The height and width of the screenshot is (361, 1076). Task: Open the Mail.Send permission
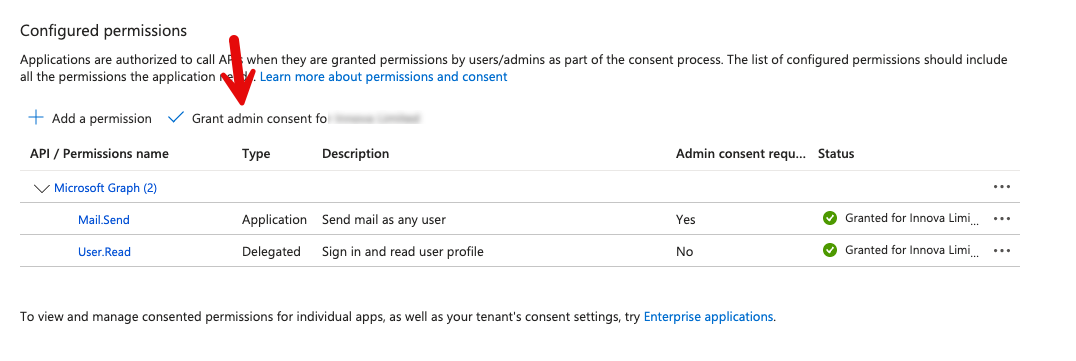[104, 220]
